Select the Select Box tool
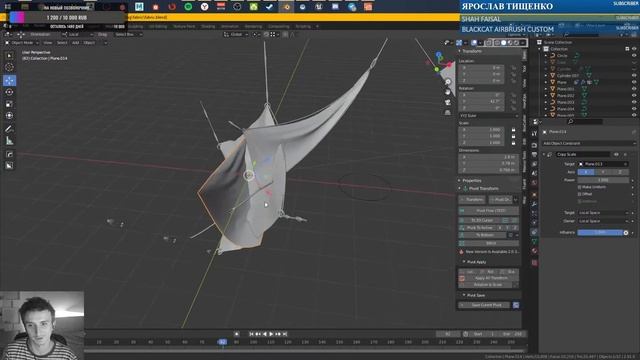Image resolution: width=640 pixels, height=360 pixels. coord(9,56)
